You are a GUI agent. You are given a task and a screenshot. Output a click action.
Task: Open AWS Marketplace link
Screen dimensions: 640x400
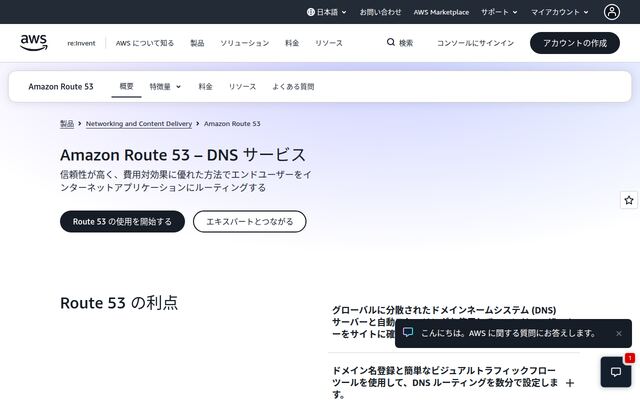441,12
